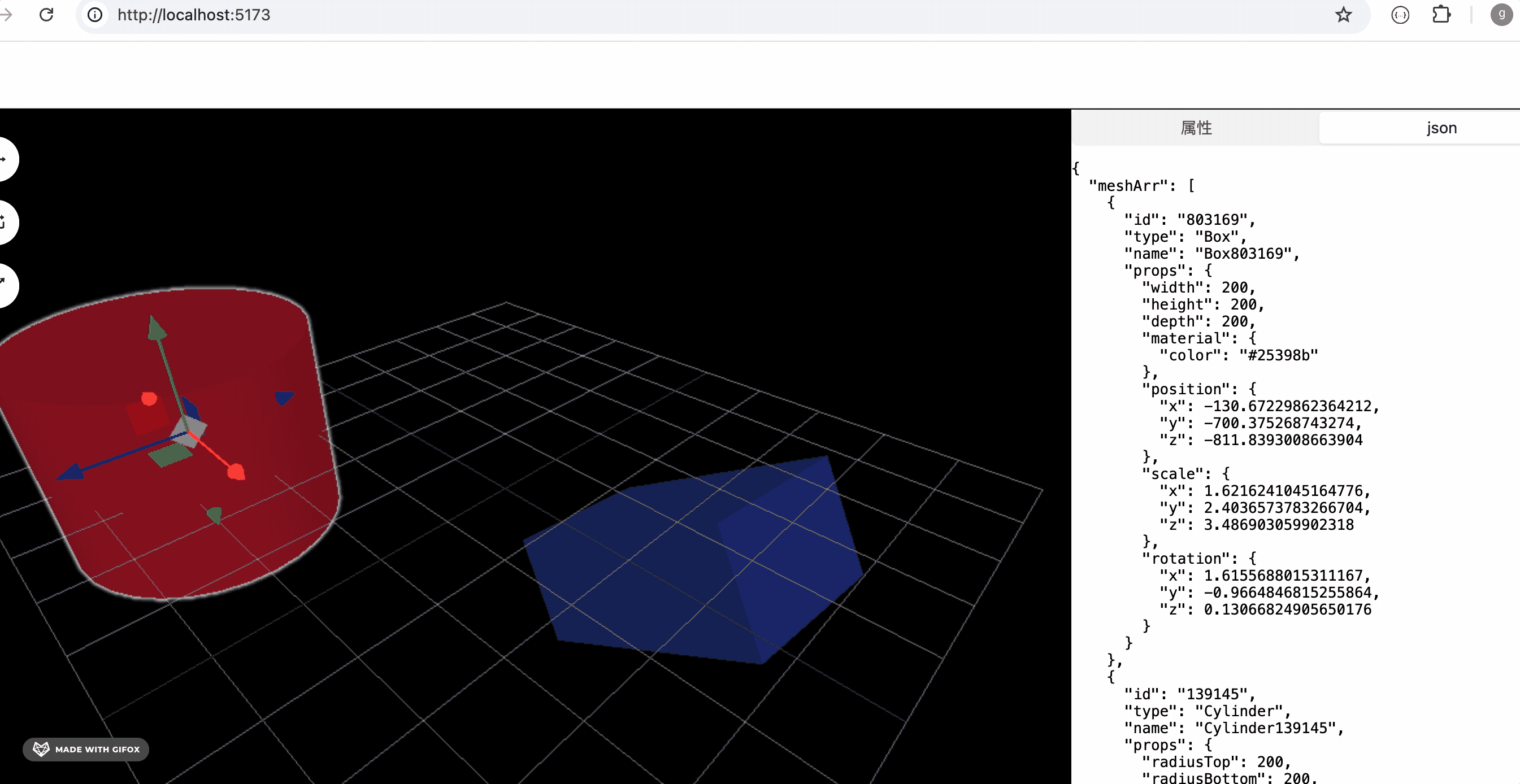Click the "type": "Box" line
The image size is (1520, 784).
pyautogui.click(x=1185, y=237)
